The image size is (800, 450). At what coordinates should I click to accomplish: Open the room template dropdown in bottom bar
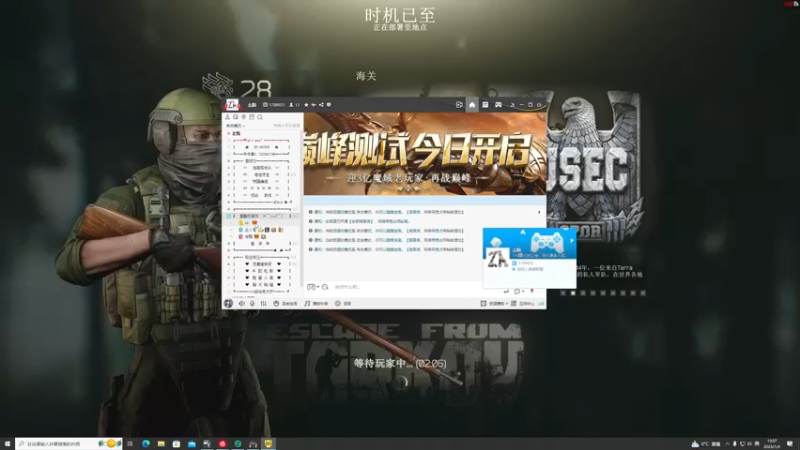(x=494, y=304)
